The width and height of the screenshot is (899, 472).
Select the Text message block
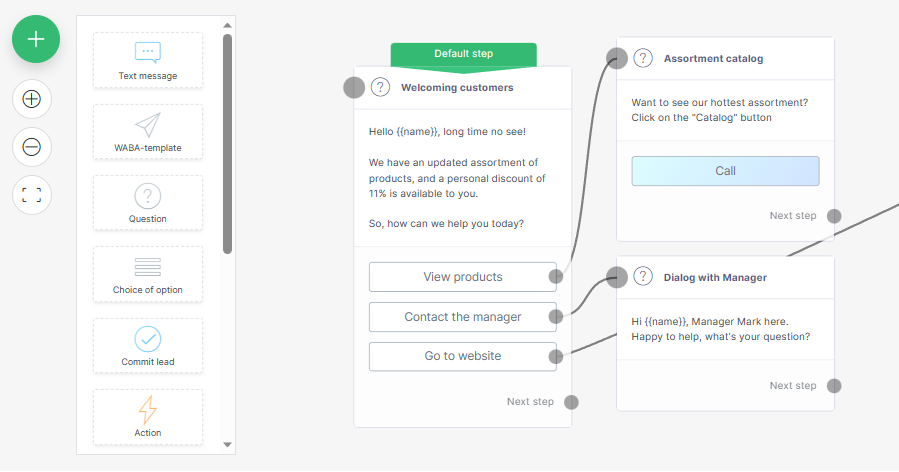(148, 60)
